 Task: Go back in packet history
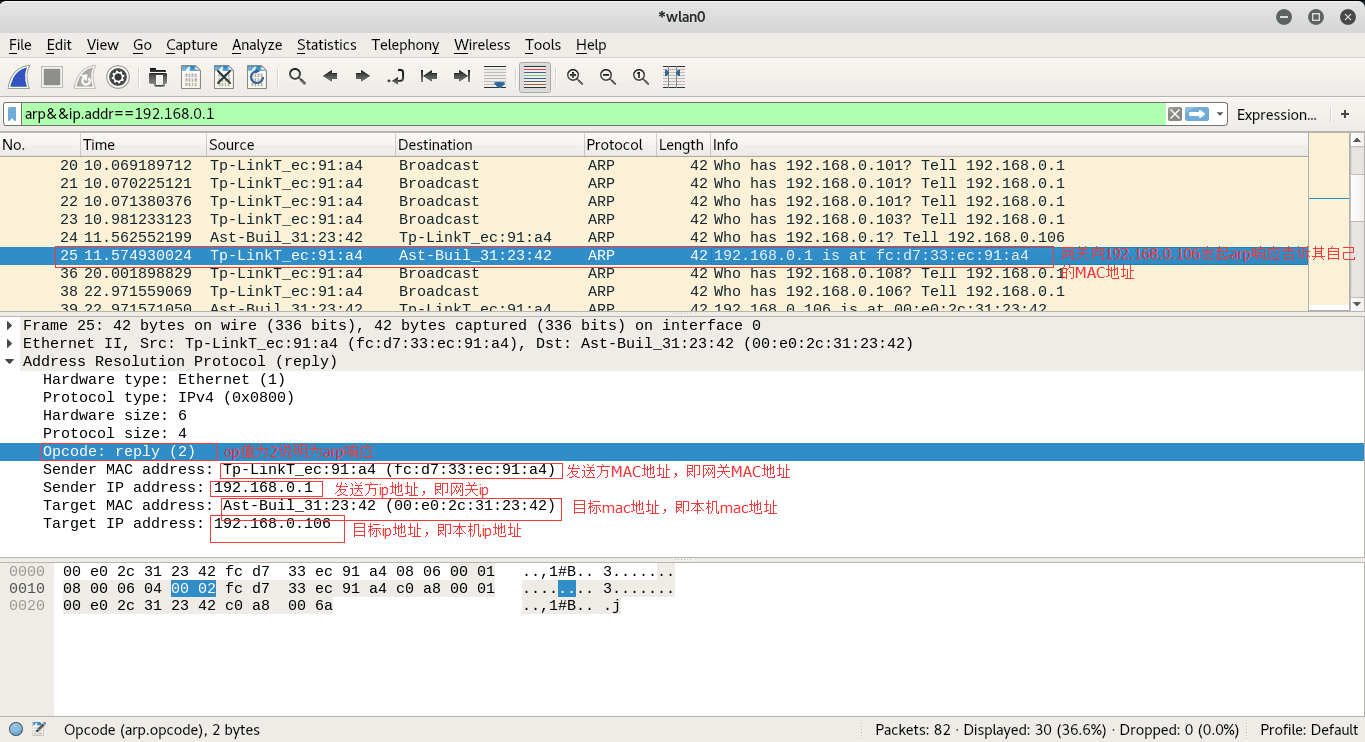[x=330, y=77]
